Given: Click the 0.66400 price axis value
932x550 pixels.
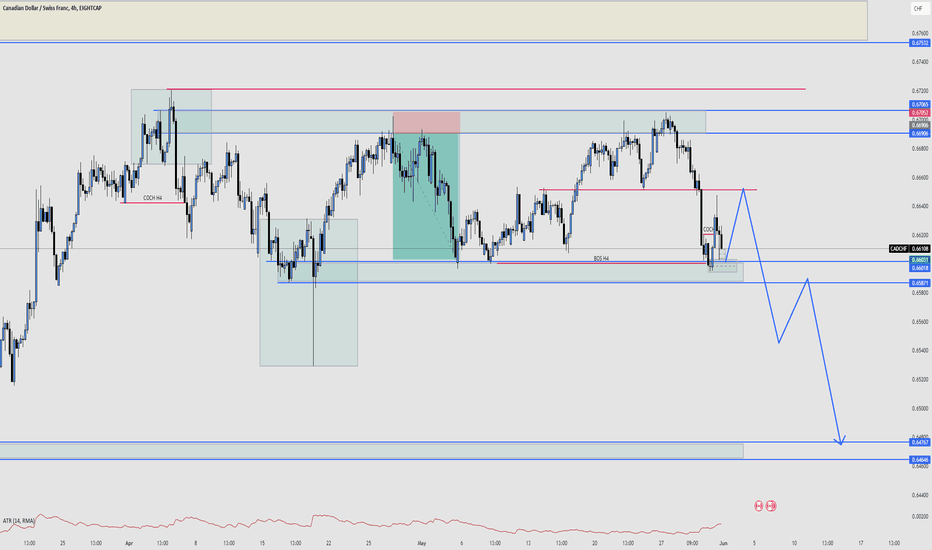Looking at the screenshot, I should point(920,206).
